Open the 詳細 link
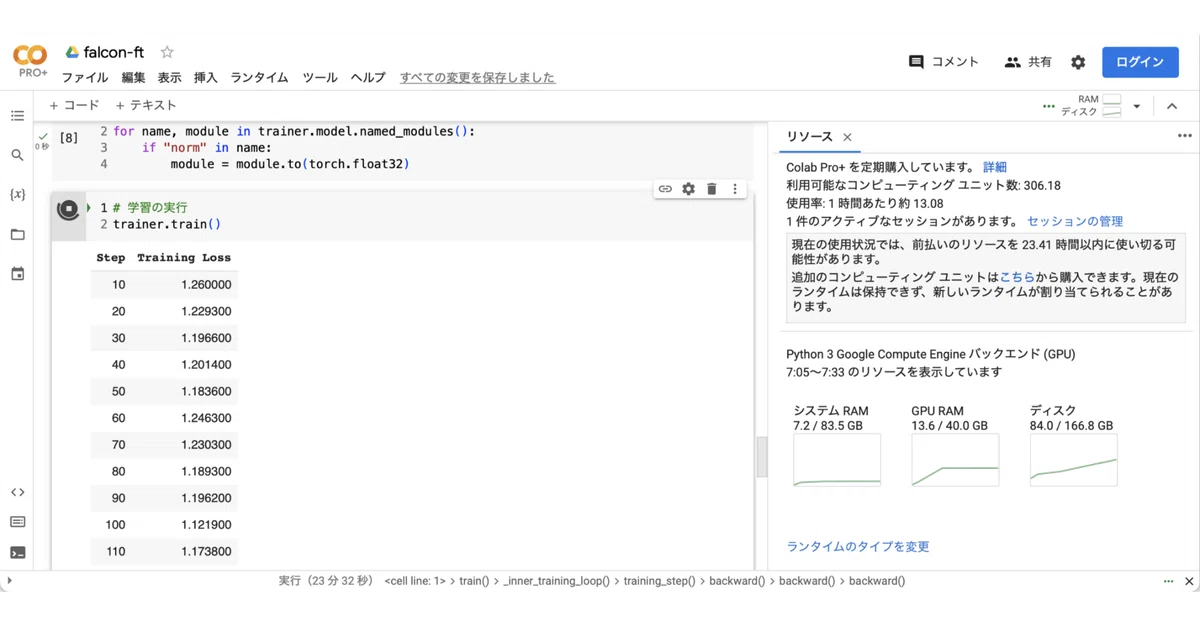Image resolution: width=1200 pixels, height=628 pixels. pos(995,167)
